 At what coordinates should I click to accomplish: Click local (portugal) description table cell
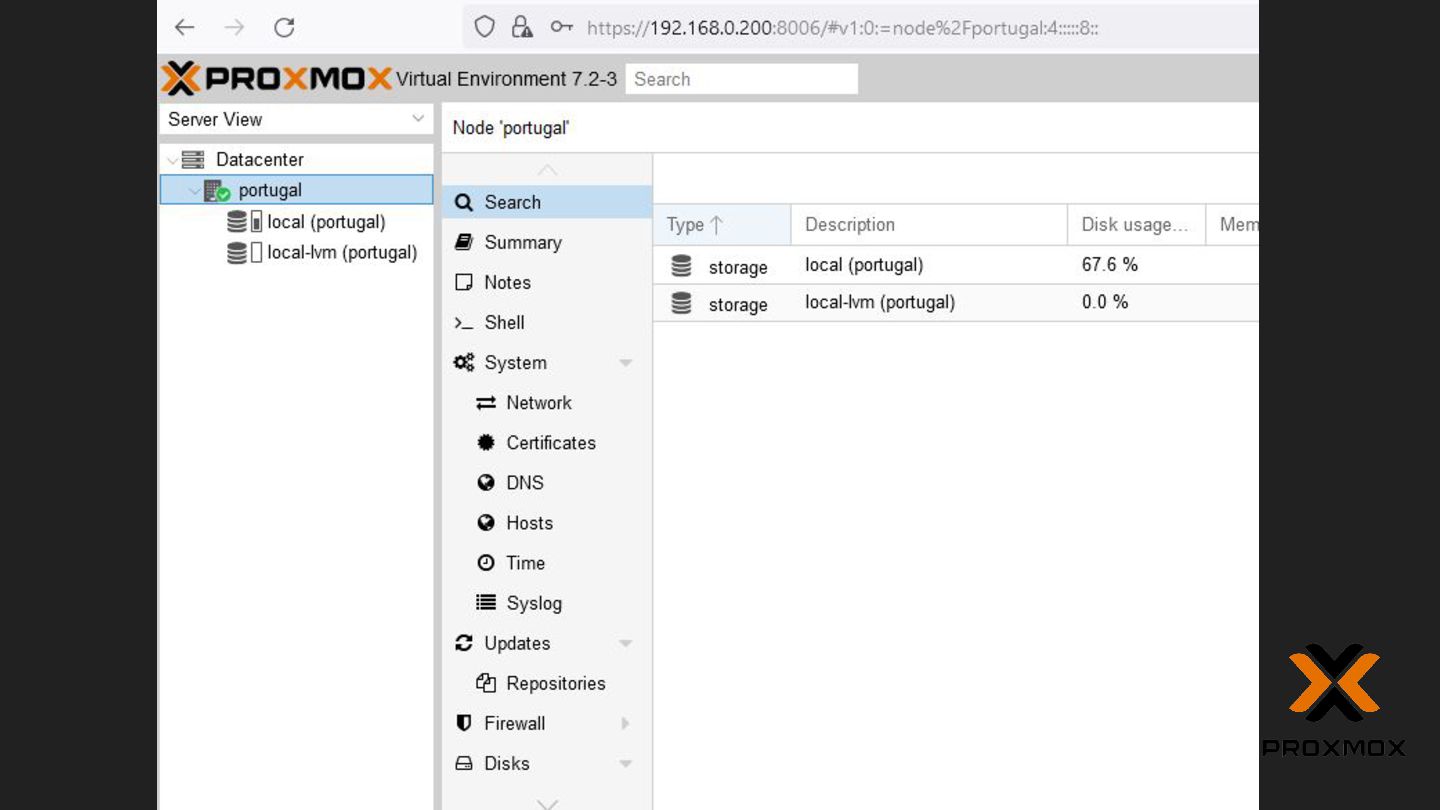pyautogui.click(x=929, y=265)
